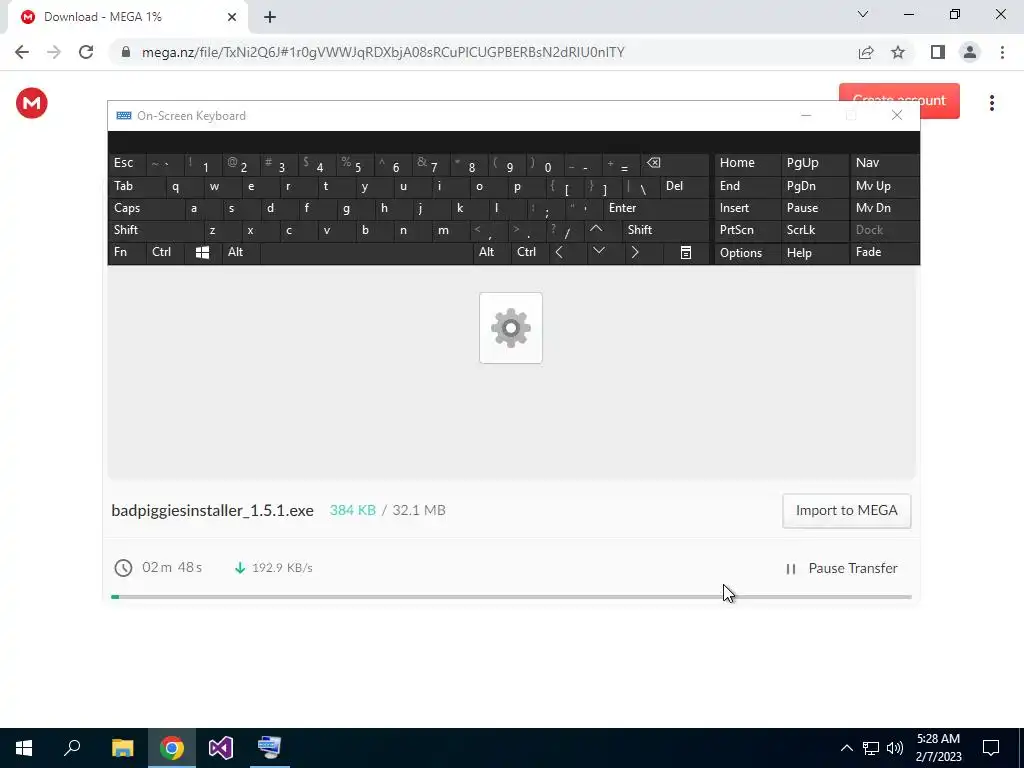The image size is (1024, 768).
Task: Click the menu key on keyboard
Action: coord(686,253)
